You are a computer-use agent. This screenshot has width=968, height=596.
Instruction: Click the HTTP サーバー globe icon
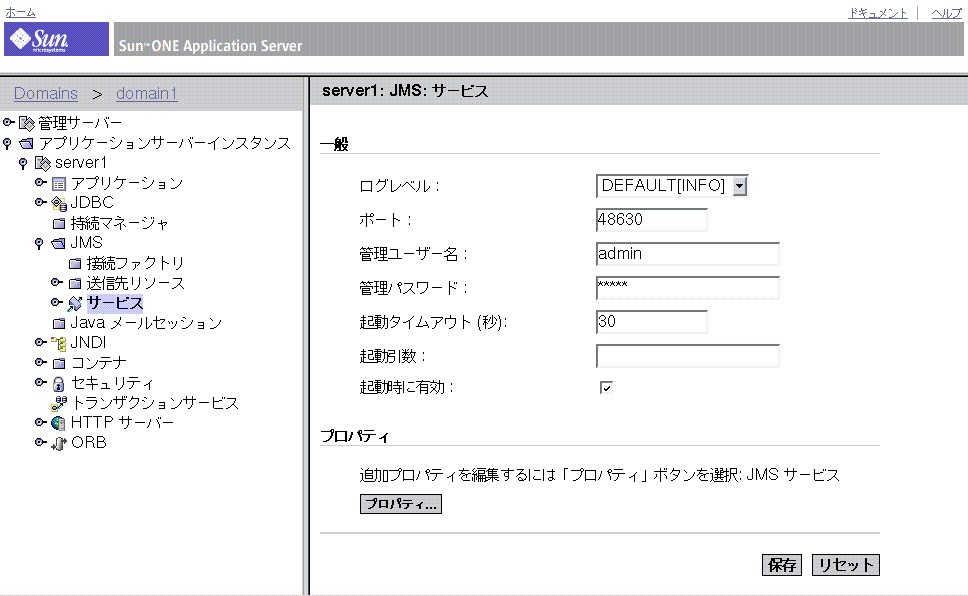coord(59,423)
